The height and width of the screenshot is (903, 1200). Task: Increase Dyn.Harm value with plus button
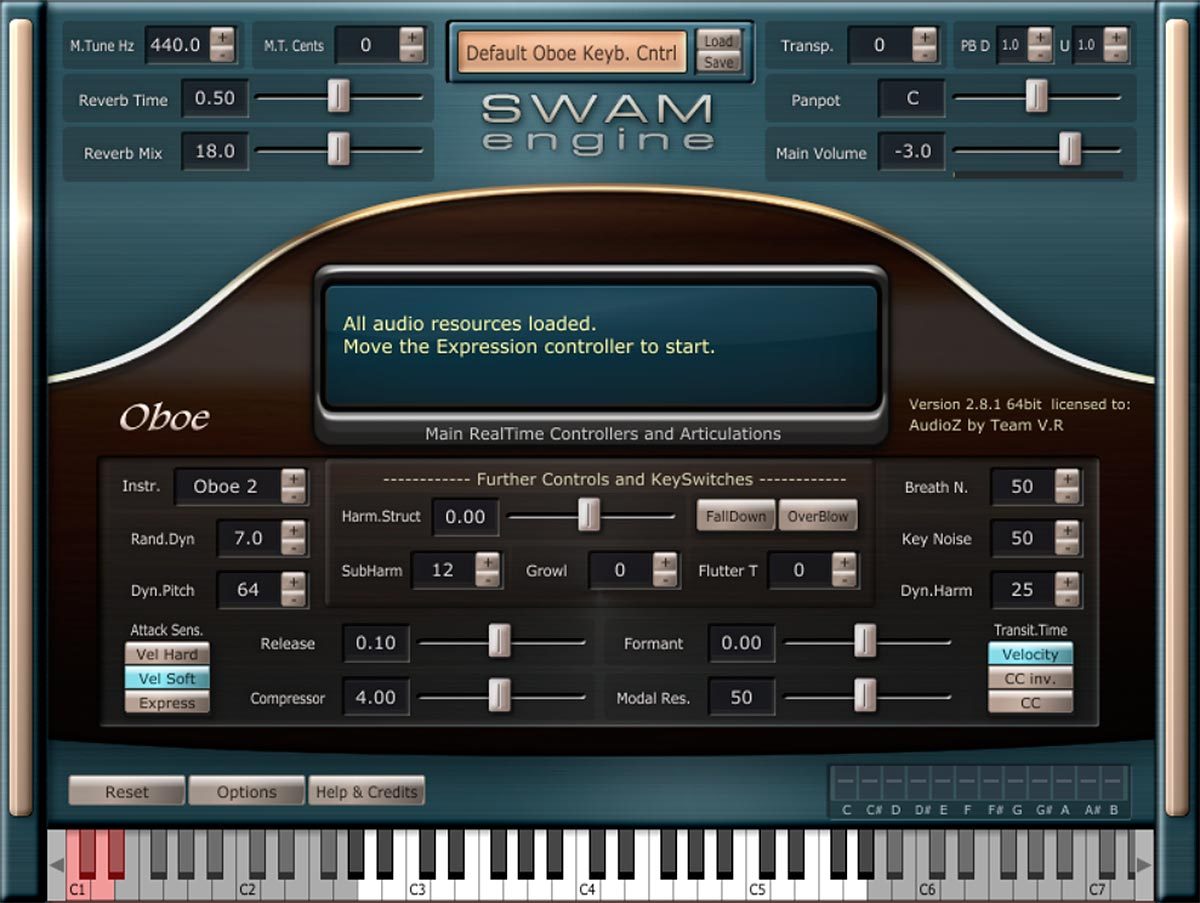click(1067, 581)
